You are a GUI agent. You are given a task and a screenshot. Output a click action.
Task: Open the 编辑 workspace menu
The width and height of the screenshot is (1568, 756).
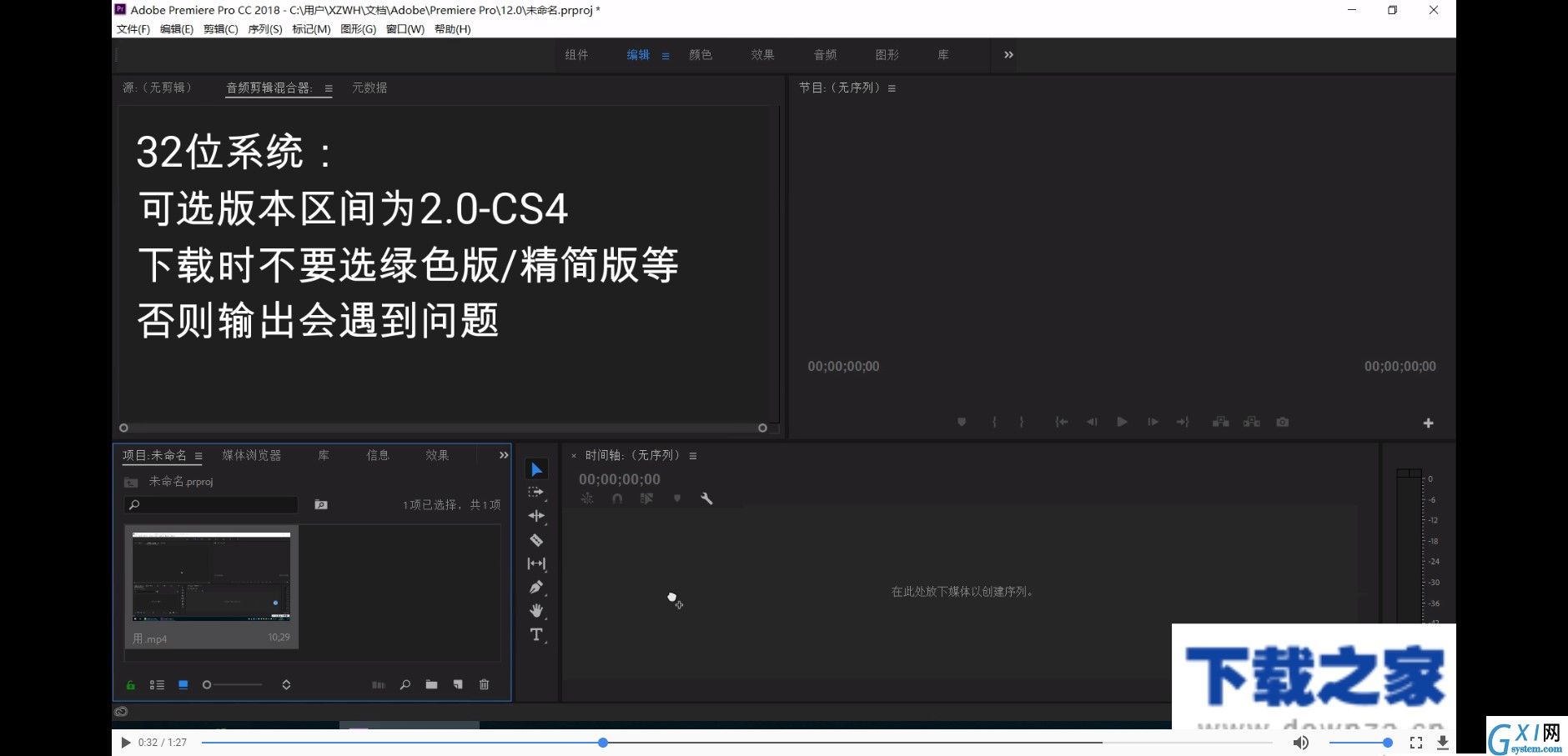(x=666, y=56)
